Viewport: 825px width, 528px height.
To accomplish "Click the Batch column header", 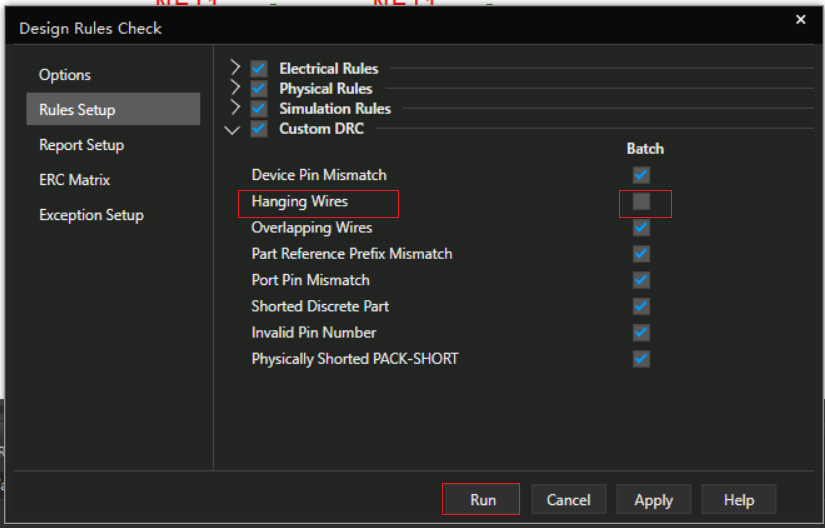I will tap(645, 149).
